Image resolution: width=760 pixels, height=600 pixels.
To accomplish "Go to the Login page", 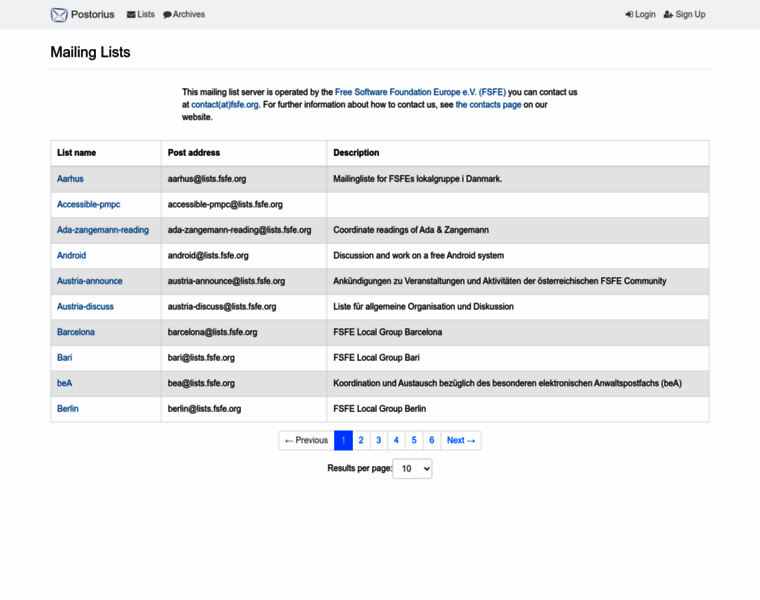I will point(640,15).
